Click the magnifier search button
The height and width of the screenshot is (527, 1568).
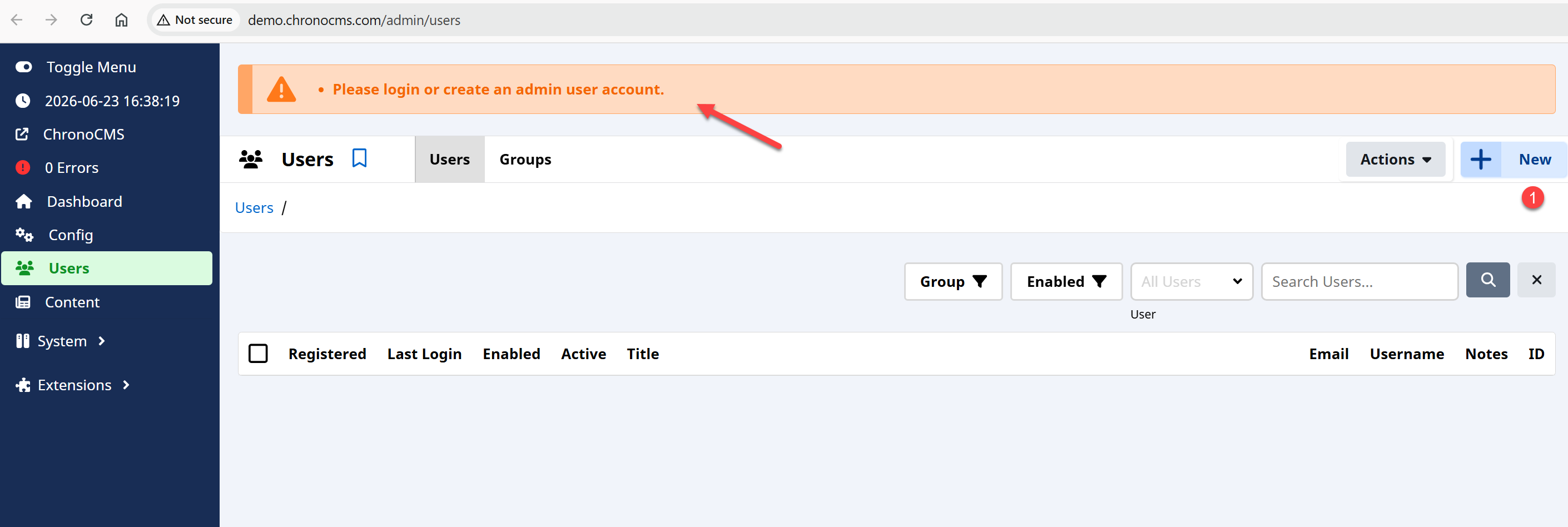(1487, 280)
